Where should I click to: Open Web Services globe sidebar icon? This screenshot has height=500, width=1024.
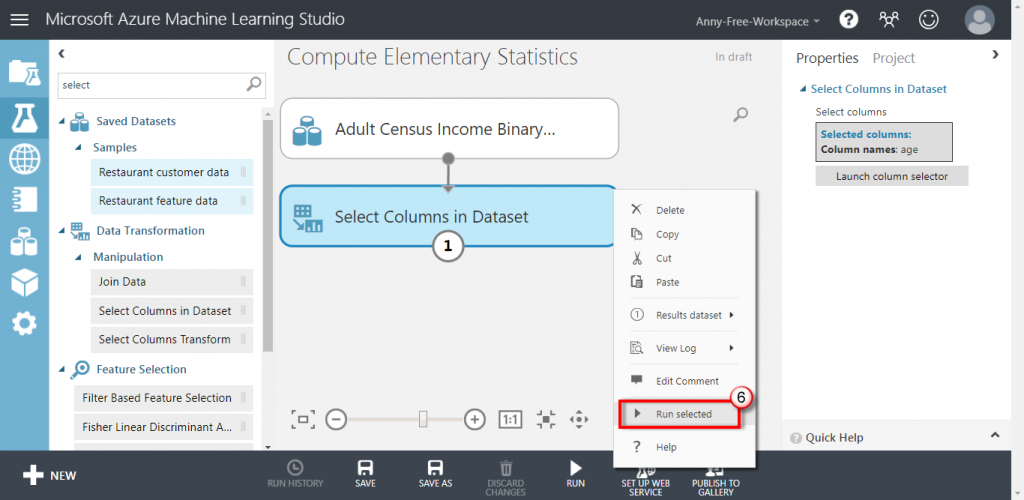click(x=24, y=159)
